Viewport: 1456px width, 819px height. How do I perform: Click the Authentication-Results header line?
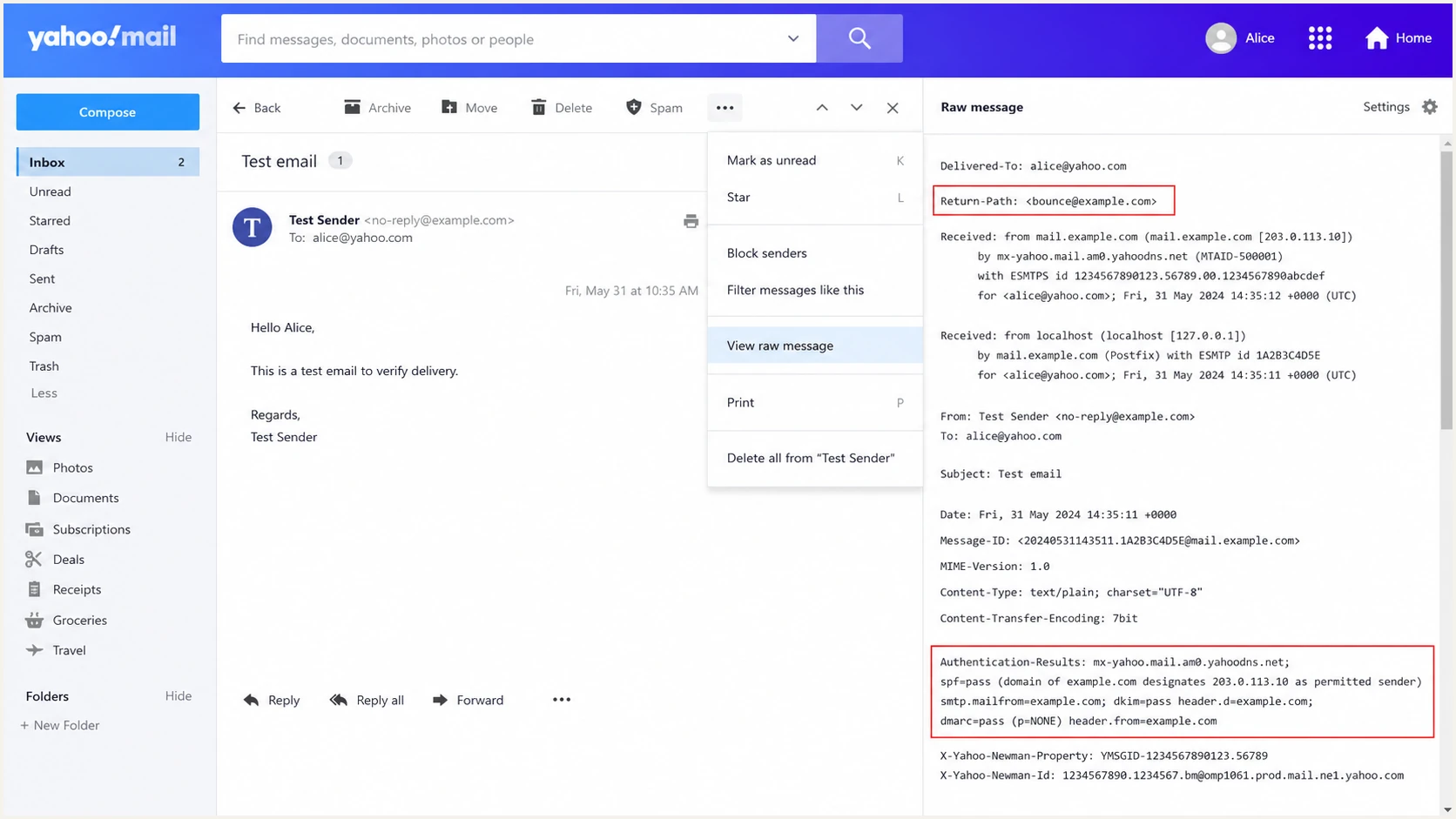click(1115, 662)
